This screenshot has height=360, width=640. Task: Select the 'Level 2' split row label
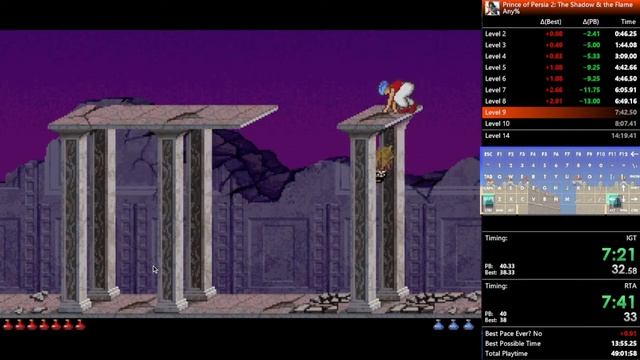[x=496, y=34]
